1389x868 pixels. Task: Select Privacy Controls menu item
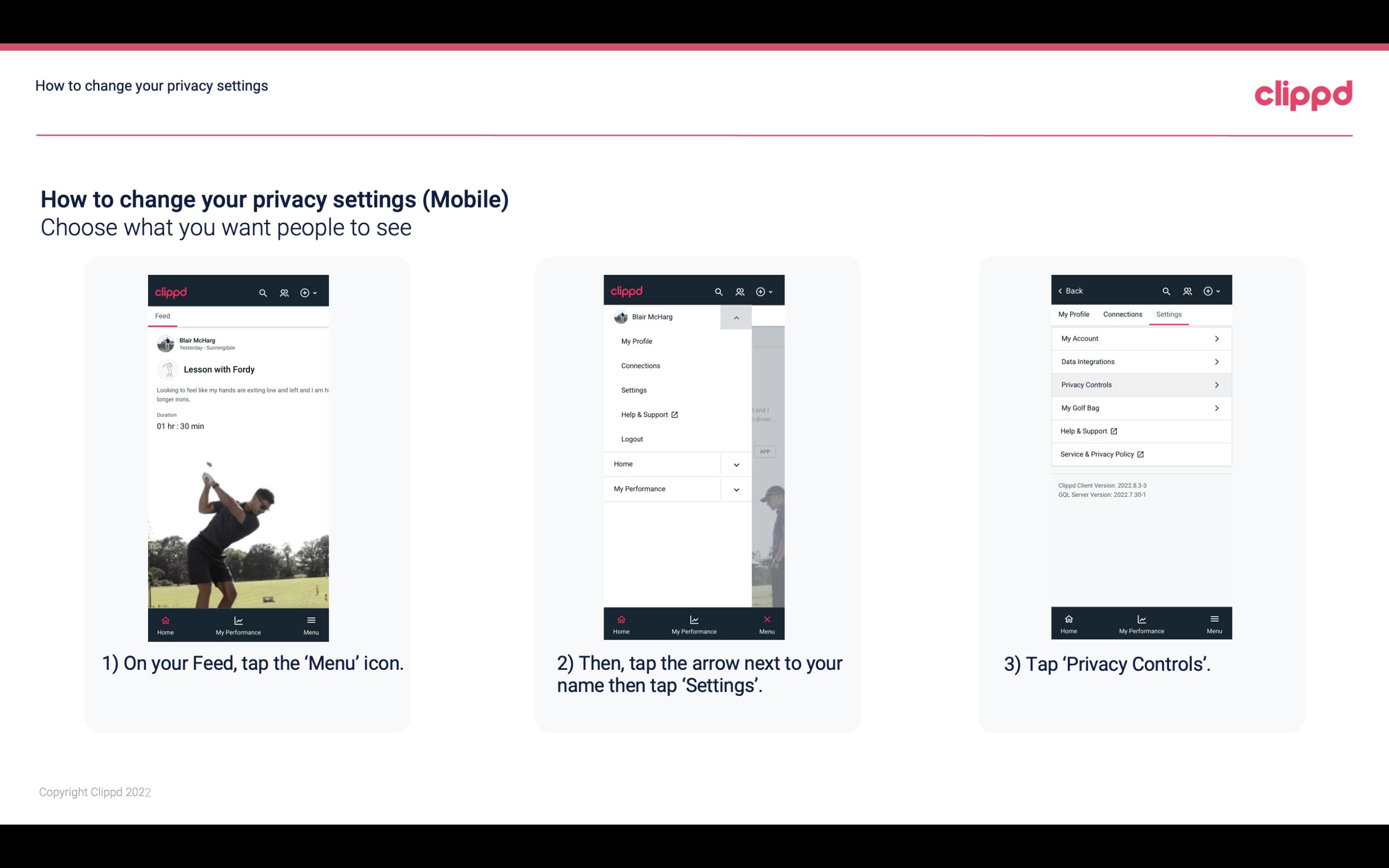tap(1140, 384)
